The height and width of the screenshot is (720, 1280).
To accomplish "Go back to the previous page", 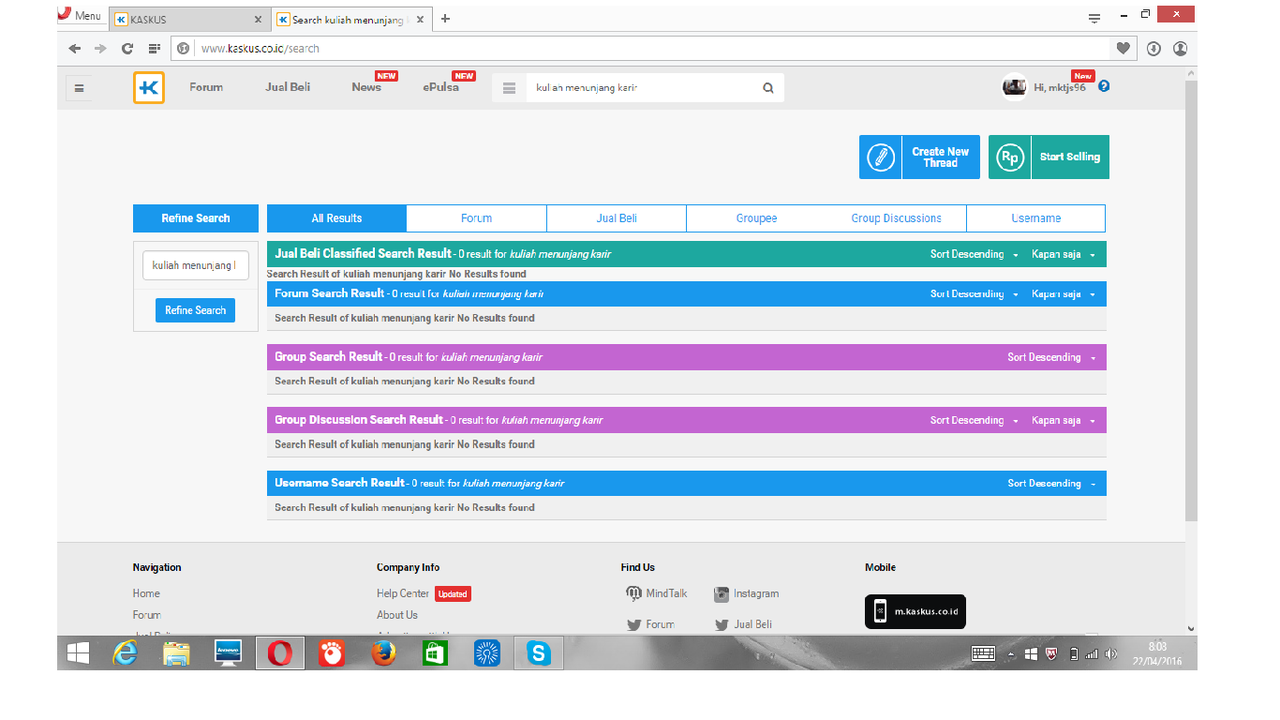I will coord(75,48).
